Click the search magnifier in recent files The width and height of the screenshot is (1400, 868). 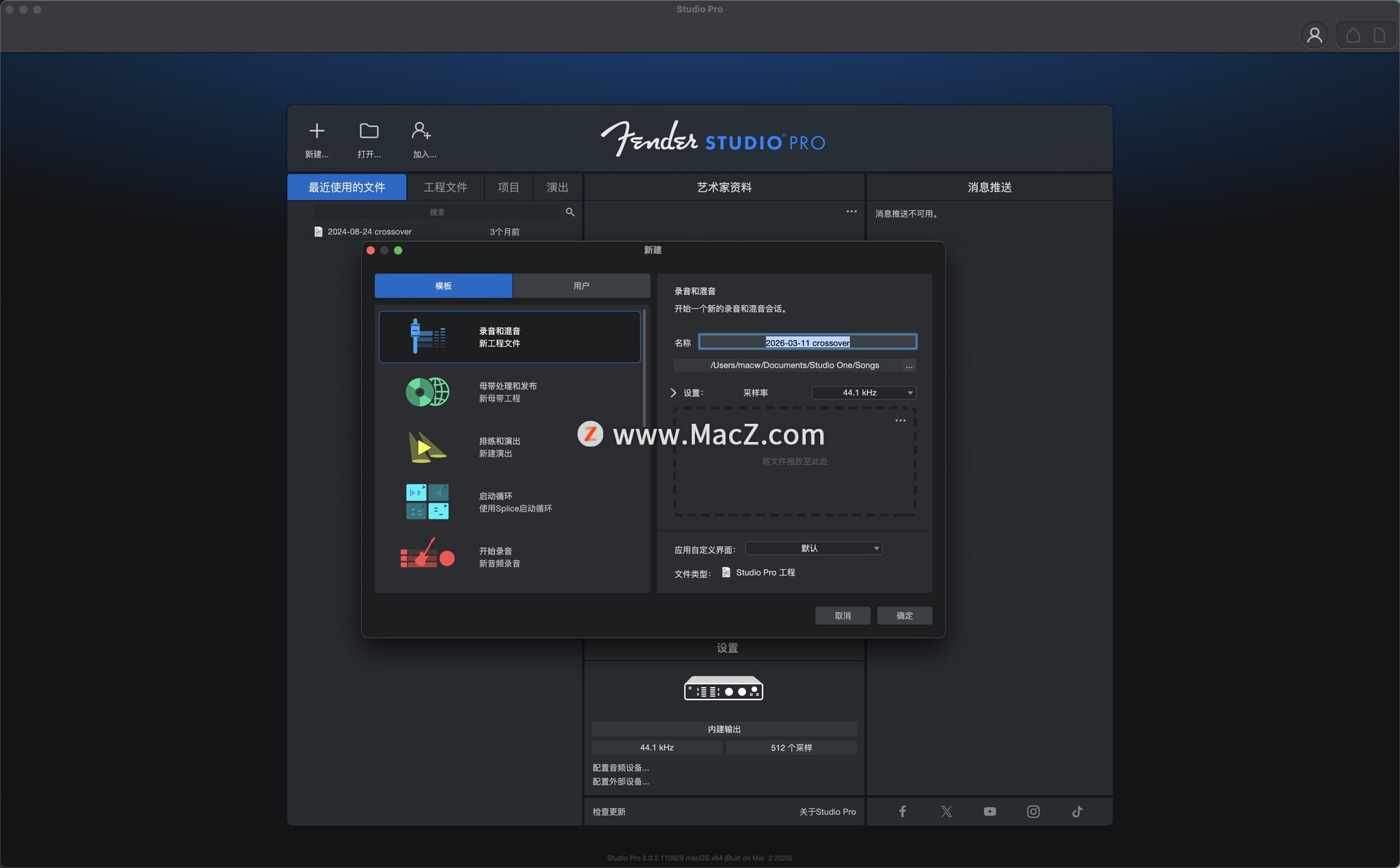pos(570,212)
